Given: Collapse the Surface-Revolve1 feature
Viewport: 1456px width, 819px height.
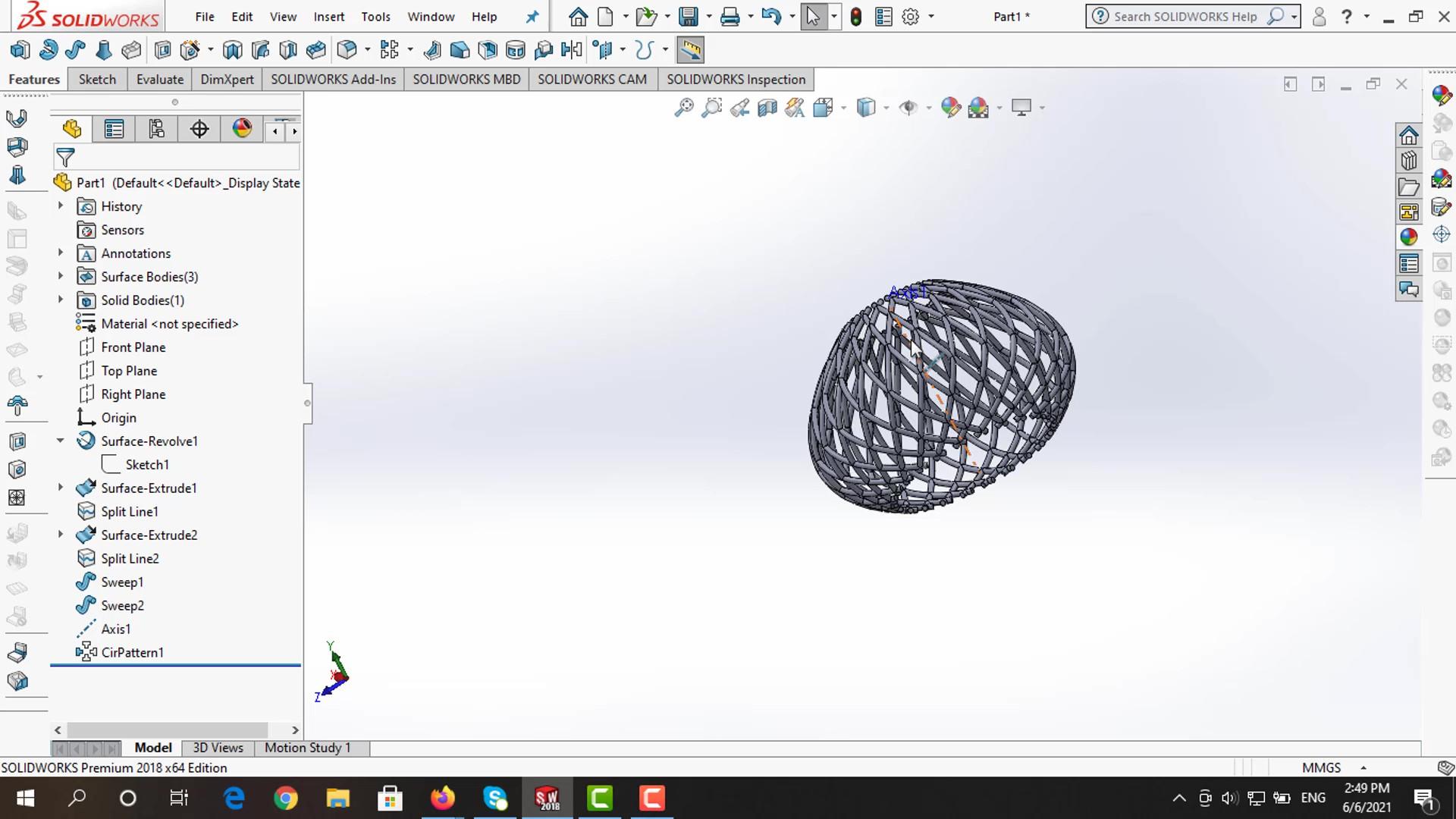Looking at the screenshot, I should coord(61,441).
